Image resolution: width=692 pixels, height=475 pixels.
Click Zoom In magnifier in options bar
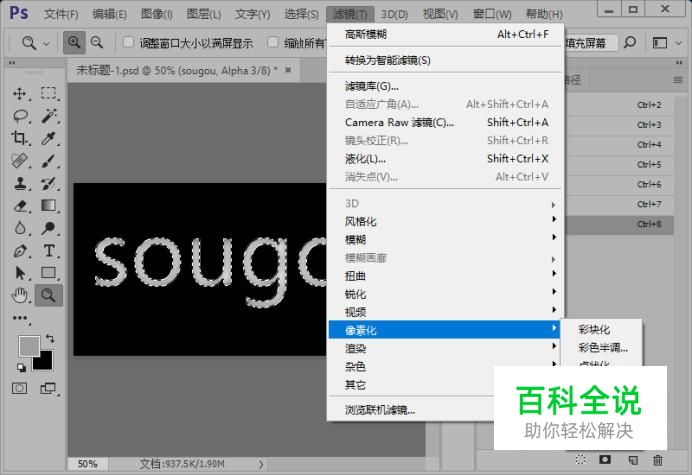(x=74, y=43)
